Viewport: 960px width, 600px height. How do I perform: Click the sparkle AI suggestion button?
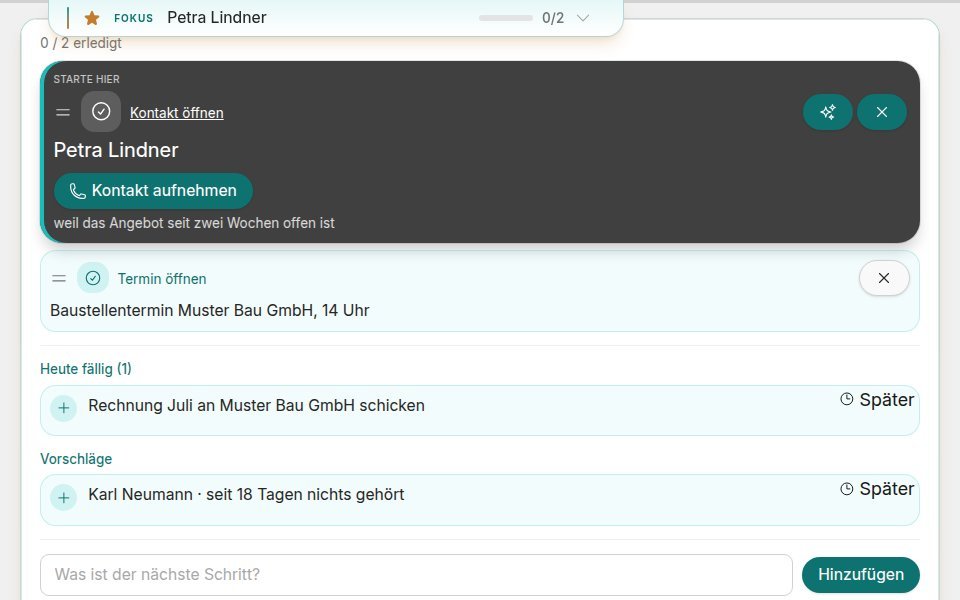[828, 112]
